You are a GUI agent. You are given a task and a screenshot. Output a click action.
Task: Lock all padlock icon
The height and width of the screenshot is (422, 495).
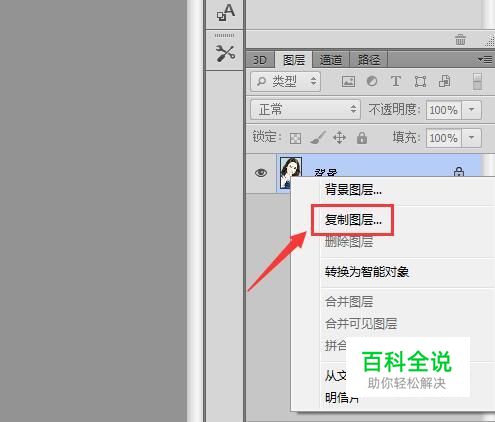(x=362, y=137)
